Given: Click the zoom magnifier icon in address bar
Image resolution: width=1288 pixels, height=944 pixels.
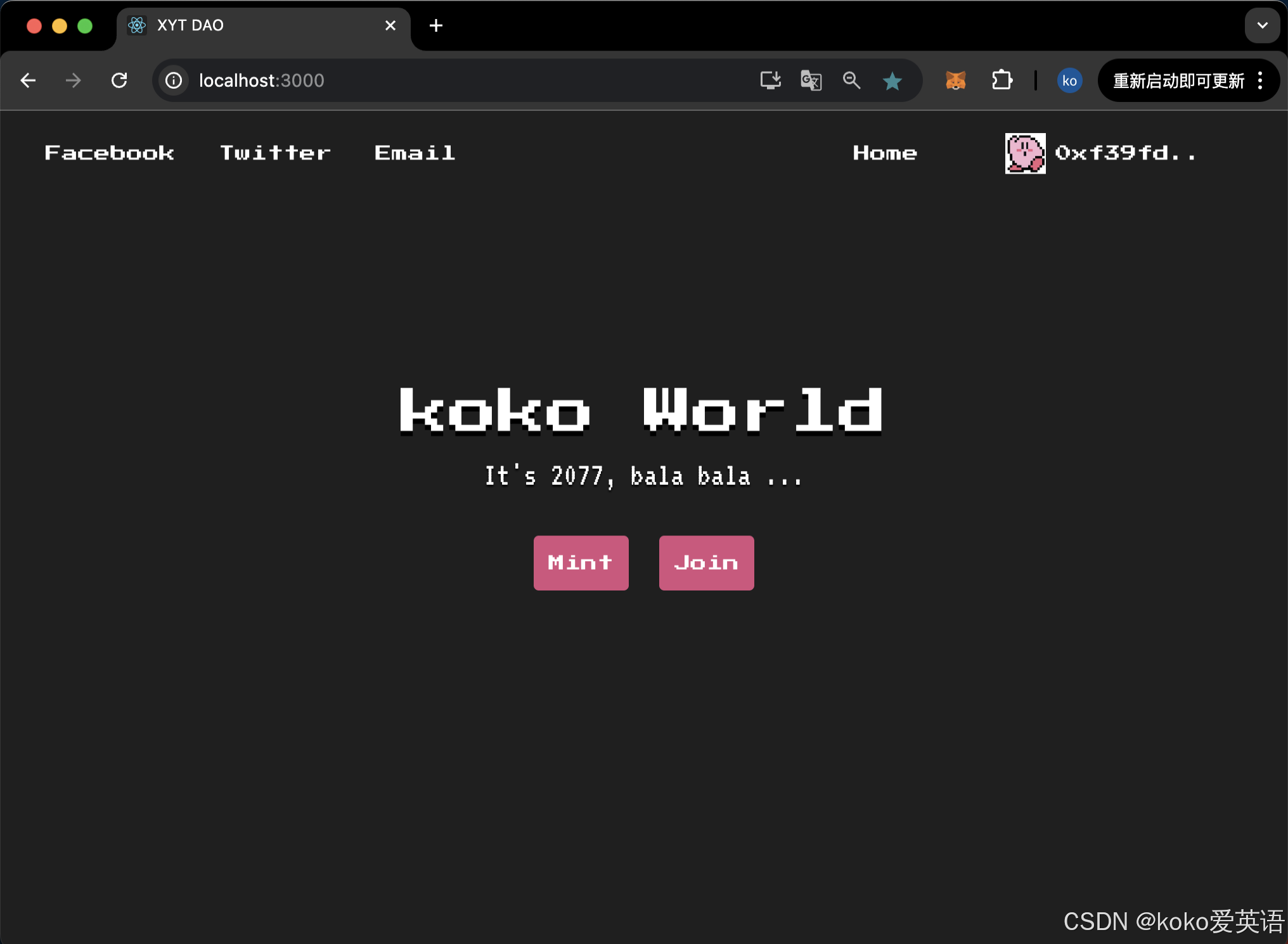Looking at the screenshot, I should 851,80.
